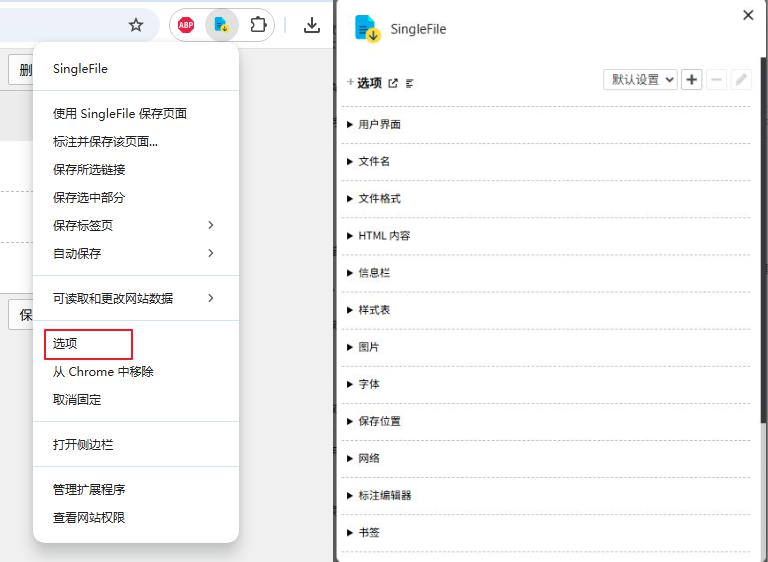Open 可读取和更改网站数据 submenu
Screen dimensions: 768x562
[x=136, y=298]
